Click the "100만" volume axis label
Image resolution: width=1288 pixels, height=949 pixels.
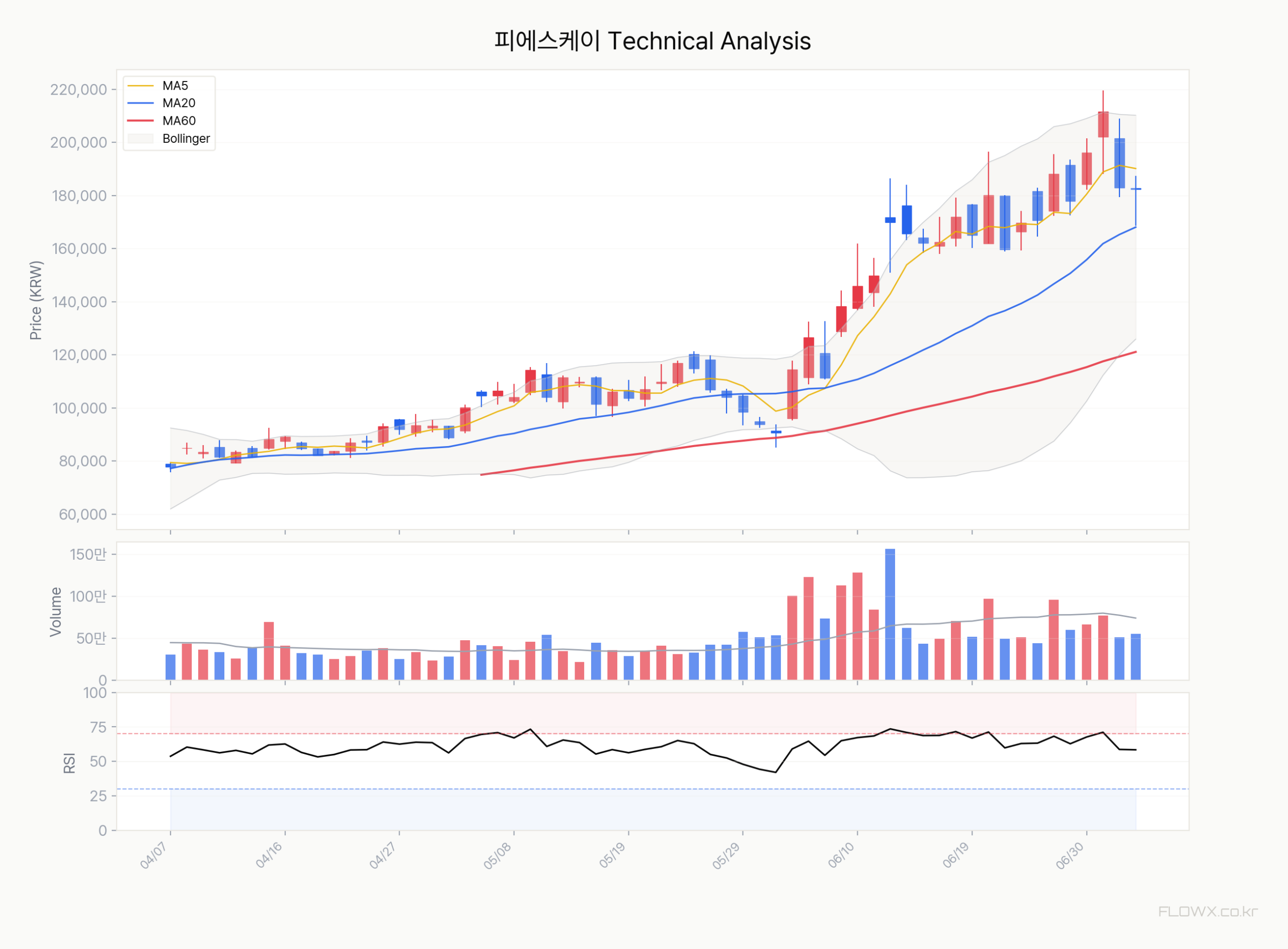click(x=89, y=597)
